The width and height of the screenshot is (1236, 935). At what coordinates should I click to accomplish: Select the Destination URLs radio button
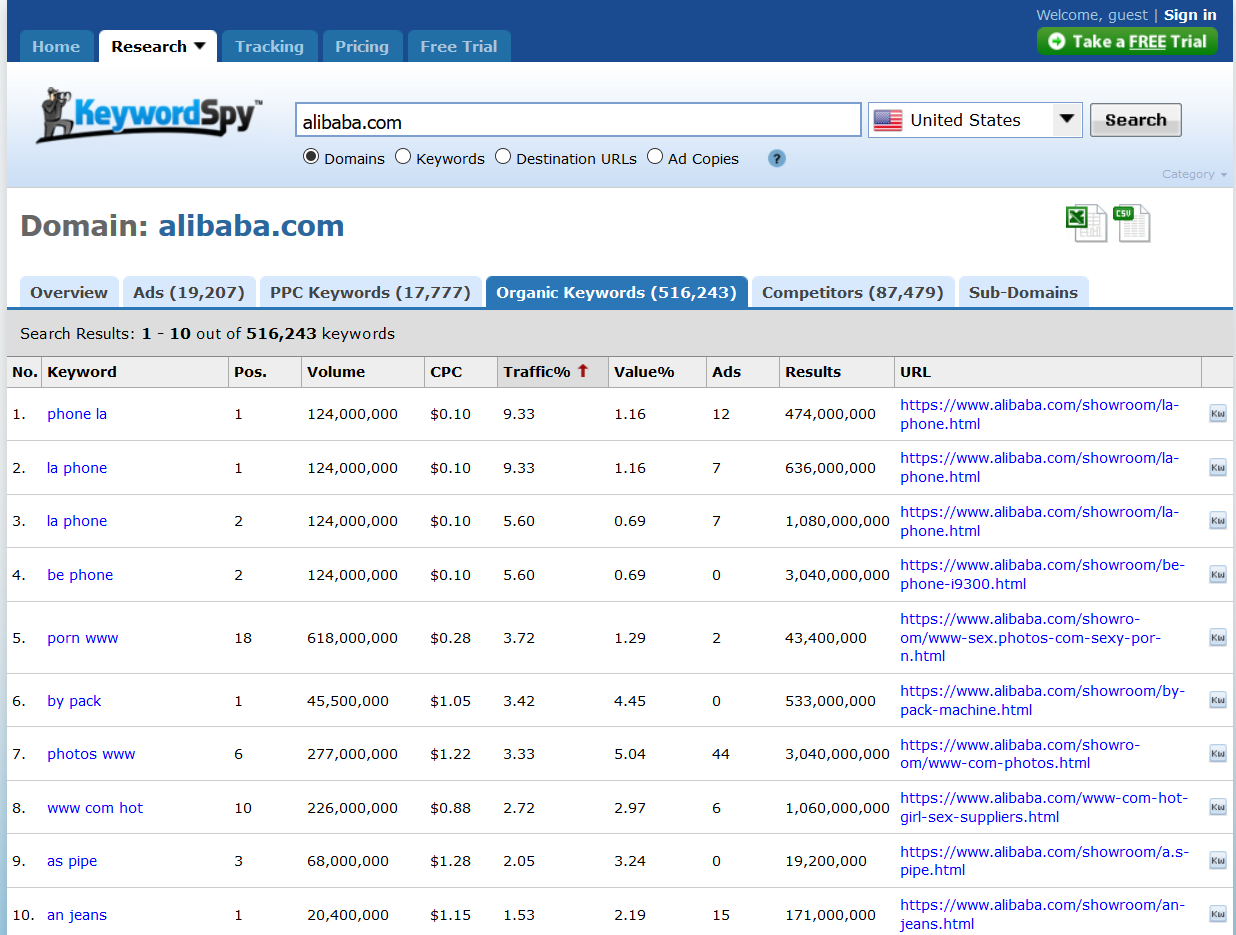[x=503, y=157]
